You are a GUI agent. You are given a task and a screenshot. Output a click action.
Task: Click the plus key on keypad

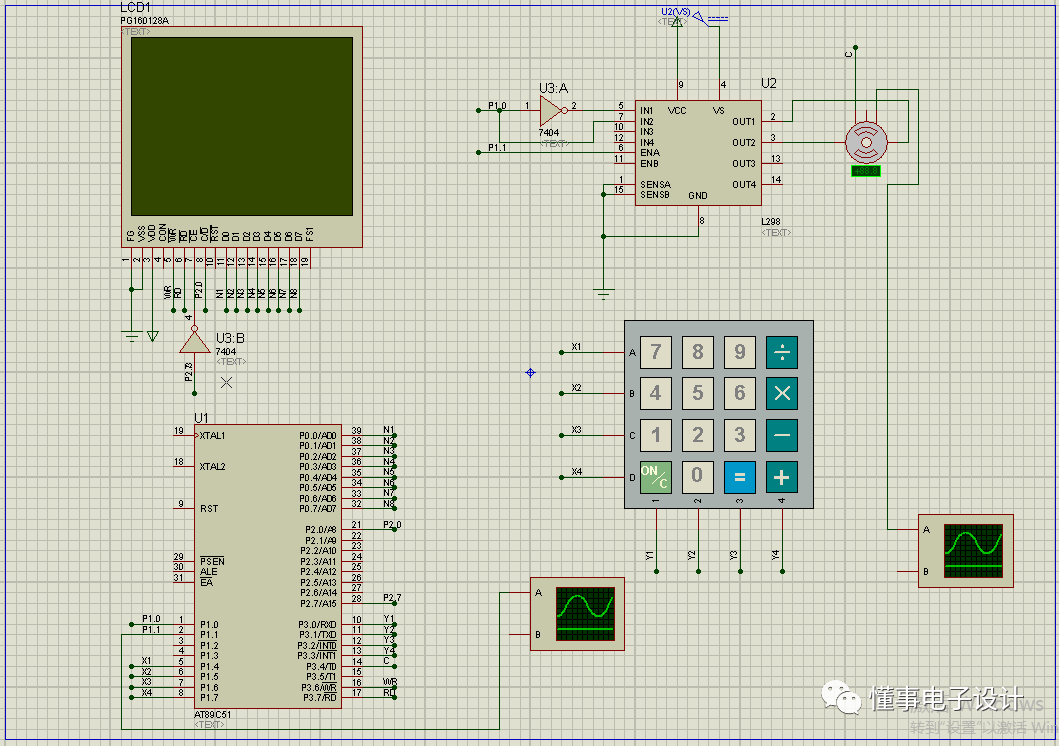click(782, 477)
